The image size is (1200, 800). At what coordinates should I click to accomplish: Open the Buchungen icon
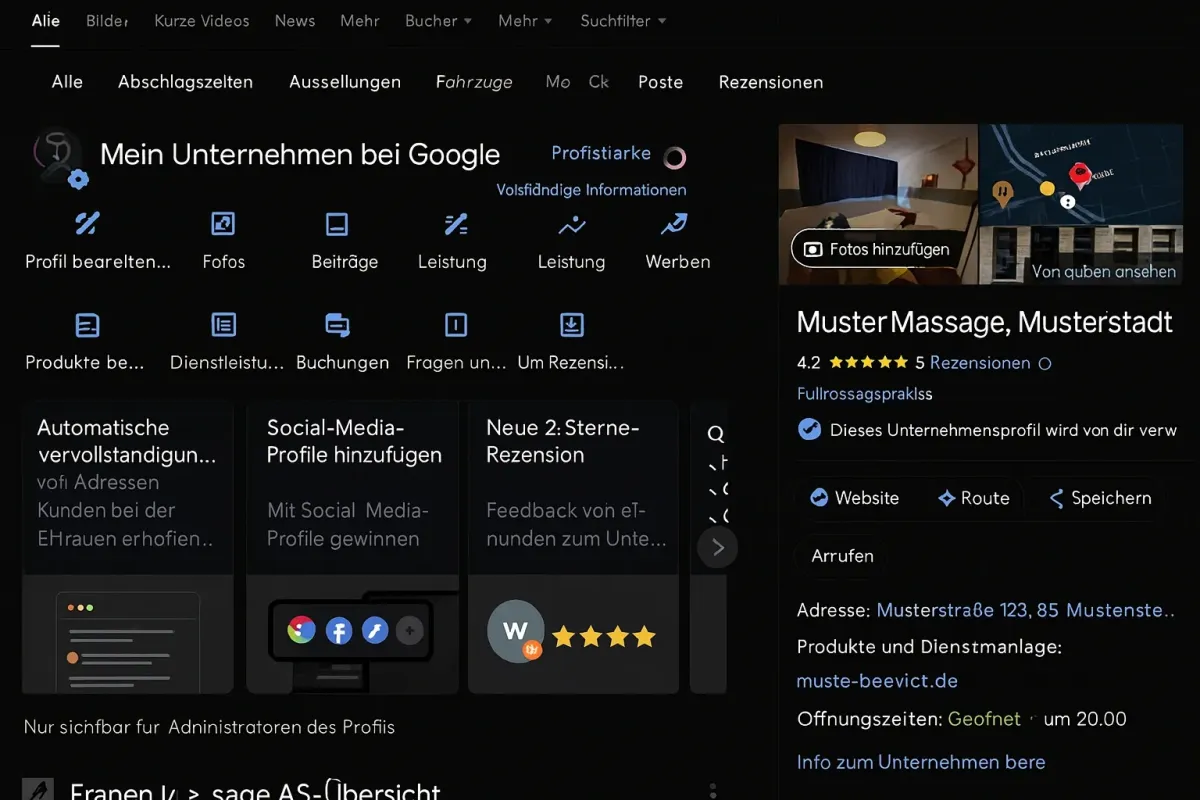(x=338, y=325)
